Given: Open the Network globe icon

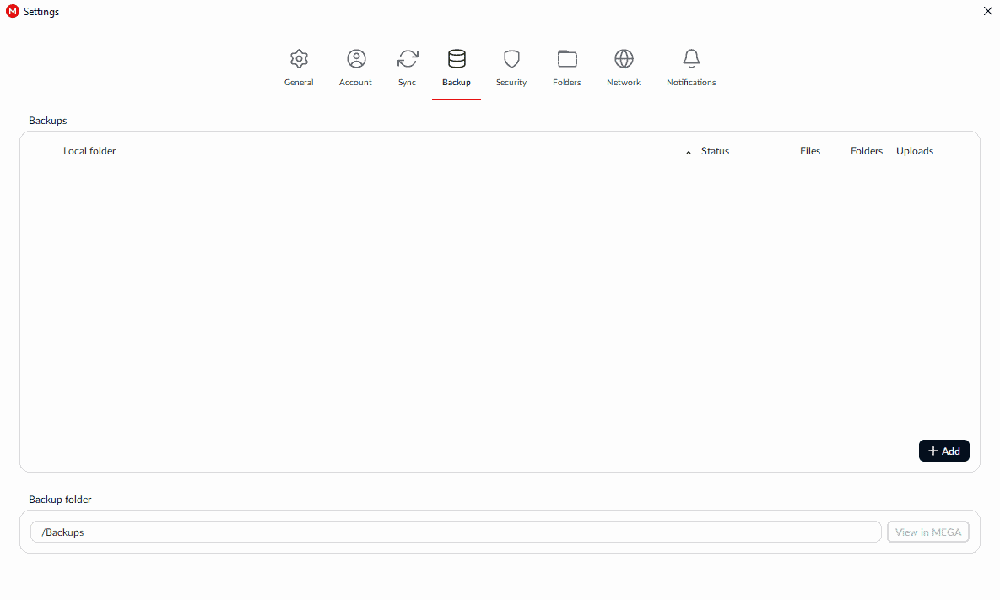Looking at the screenshot, I should coord(624,59).
